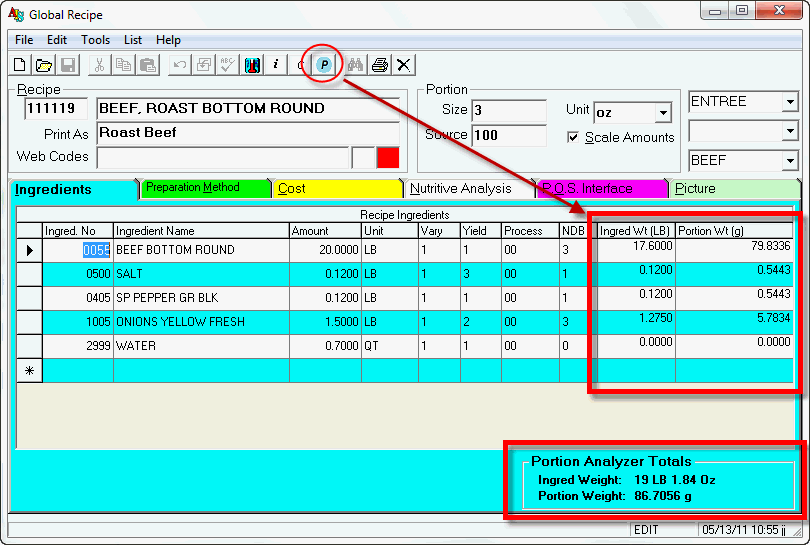The width and height of the screenshot is (810, 545).
Task: Run the ABC spell check icon
Action: pyautogui.click(x=227, y=65)
